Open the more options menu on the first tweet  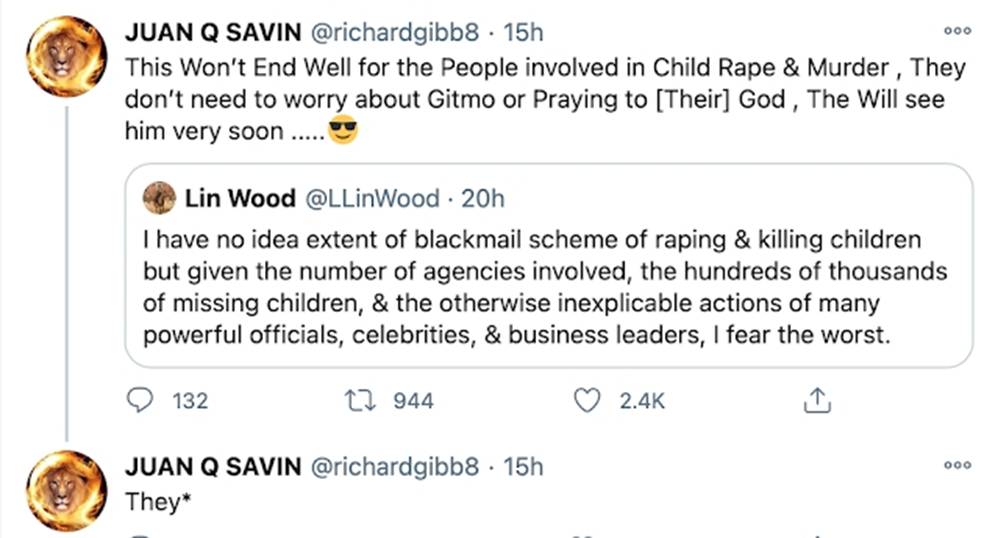(x=957, y=32)
